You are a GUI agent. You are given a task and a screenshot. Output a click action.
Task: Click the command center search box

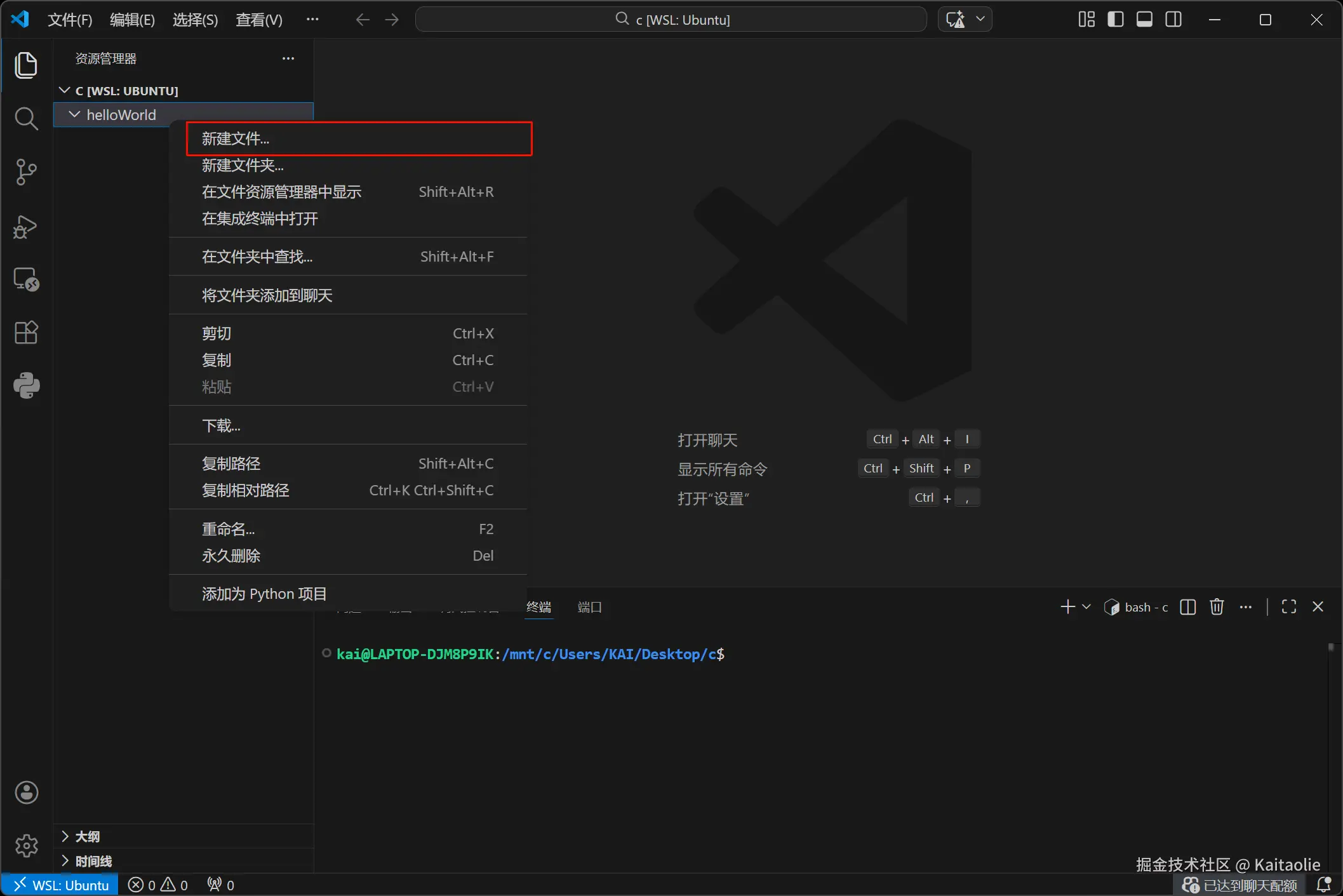pos(671,20)
